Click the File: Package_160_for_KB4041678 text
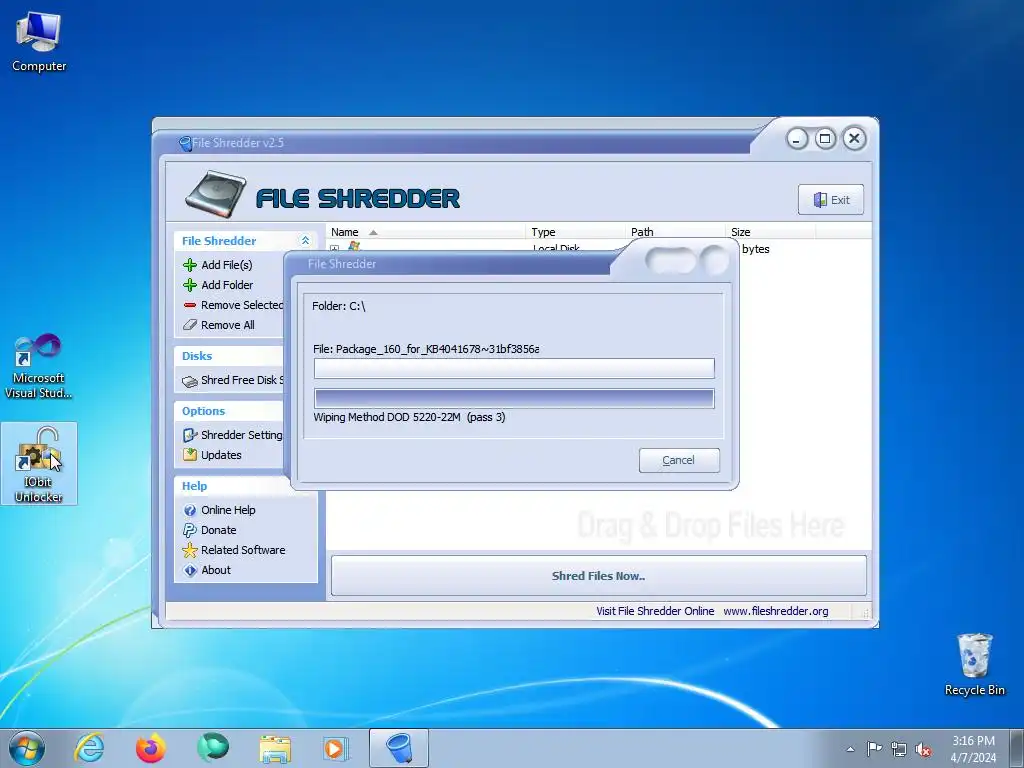Image resolution: width=1024 pixels, height=768 pixels. tap(426, 349)
